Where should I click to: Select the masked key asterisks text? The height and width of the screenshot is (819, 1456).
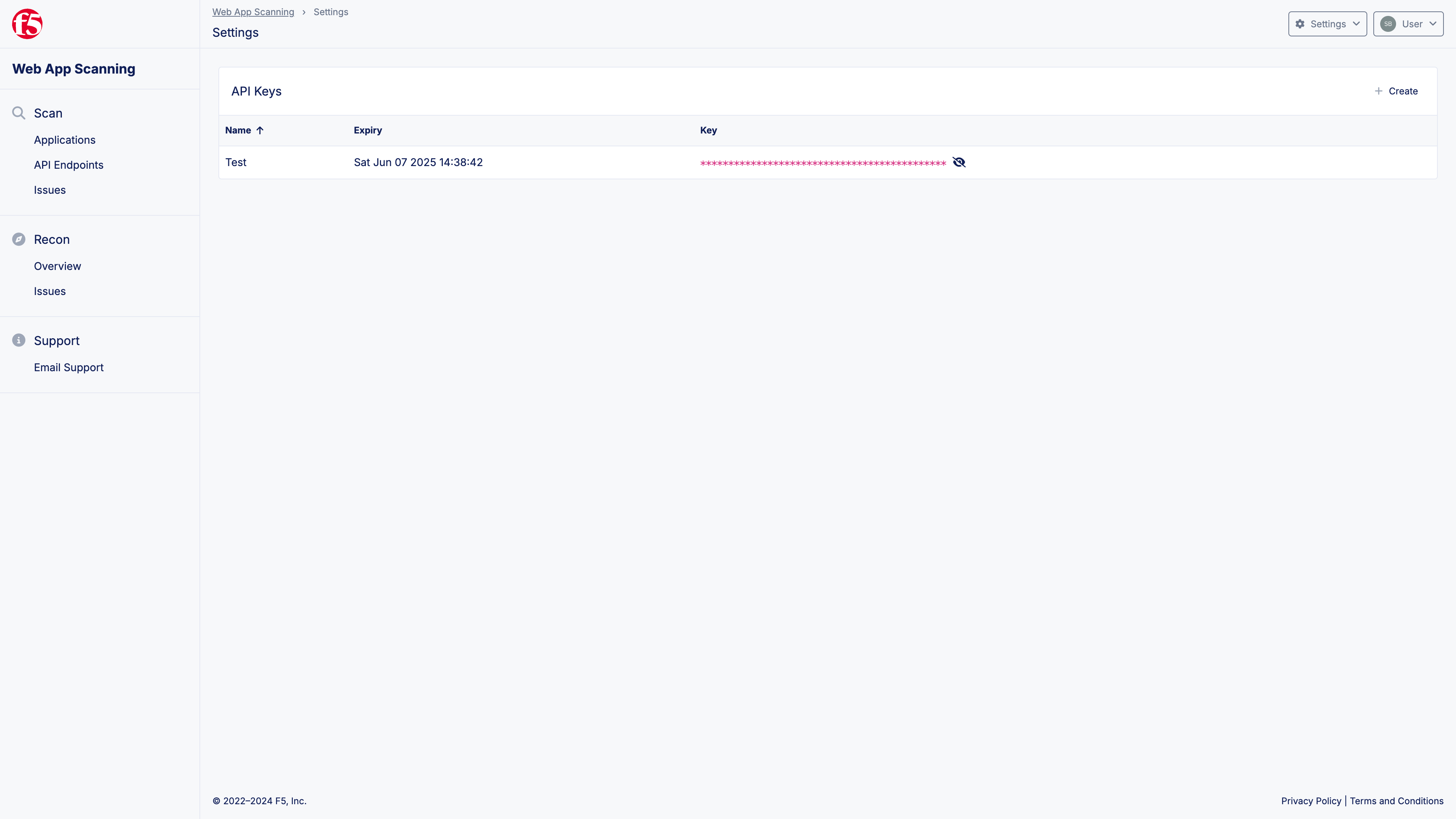click(x=822, y=164)
